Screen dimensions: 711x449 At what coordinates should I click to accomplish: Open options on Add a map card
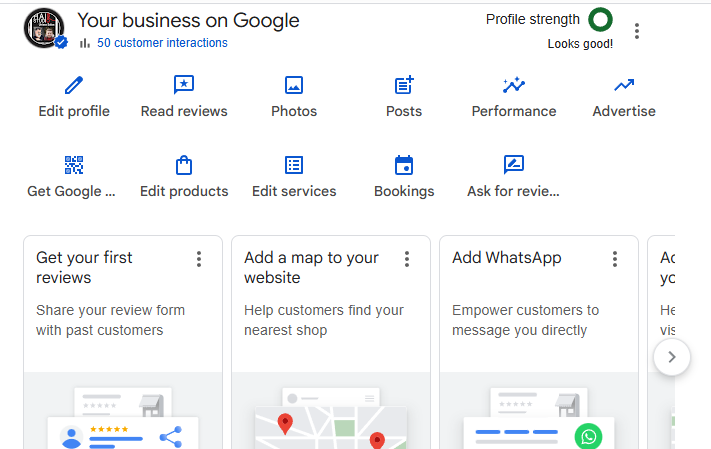(x=407, y=259)
